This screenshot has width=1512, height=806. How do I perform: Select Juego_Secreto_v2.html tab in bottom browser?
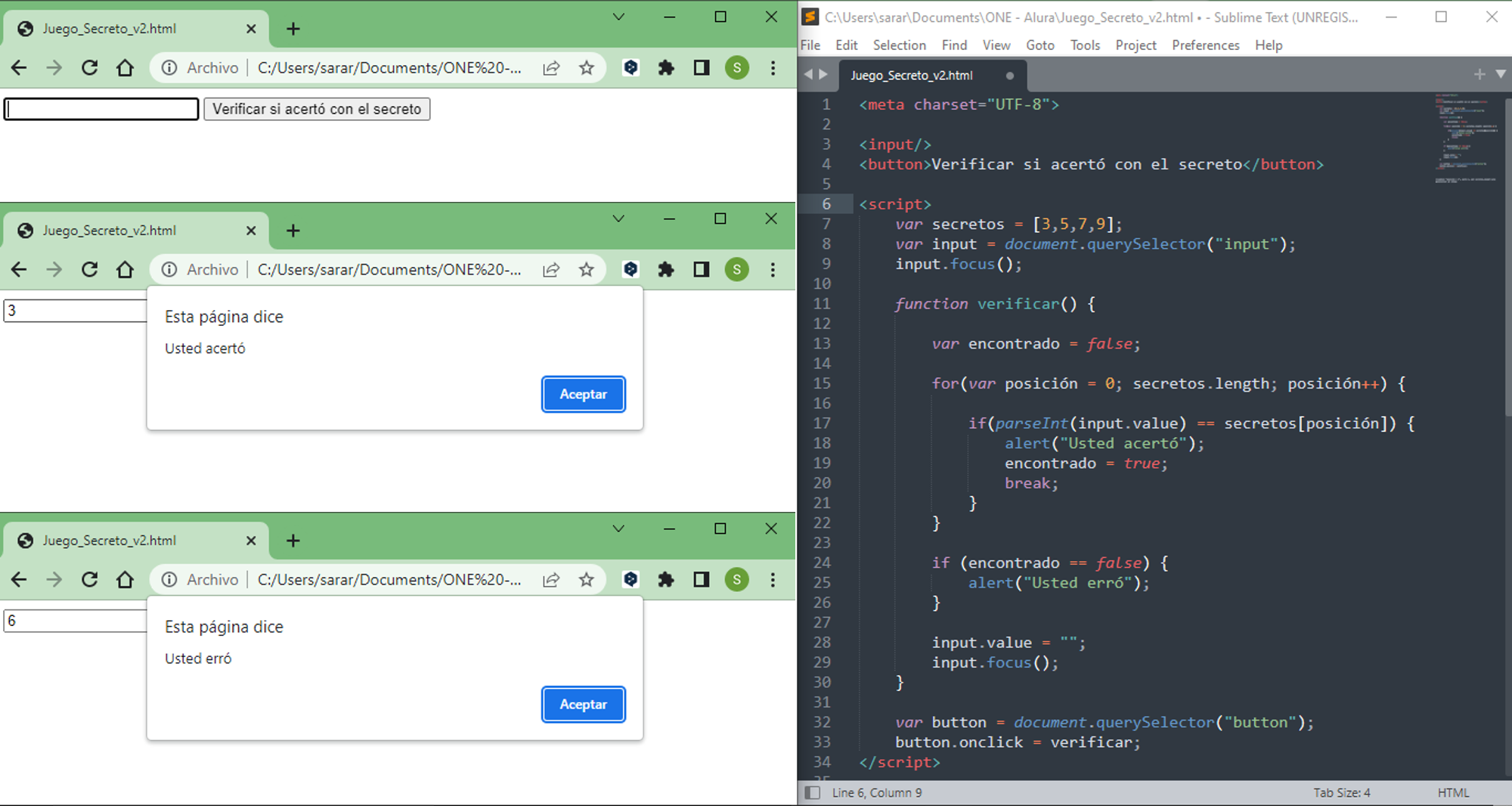pos(136,541)
